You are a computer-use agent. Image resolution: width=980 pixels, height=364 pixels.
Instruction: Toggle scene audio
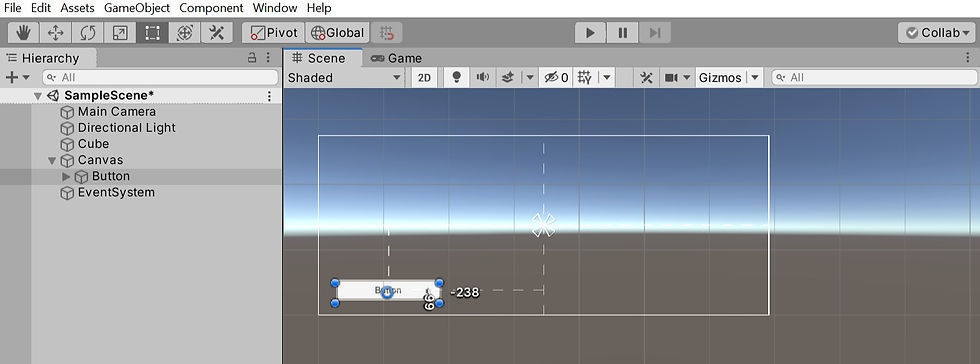coord(482,78)
